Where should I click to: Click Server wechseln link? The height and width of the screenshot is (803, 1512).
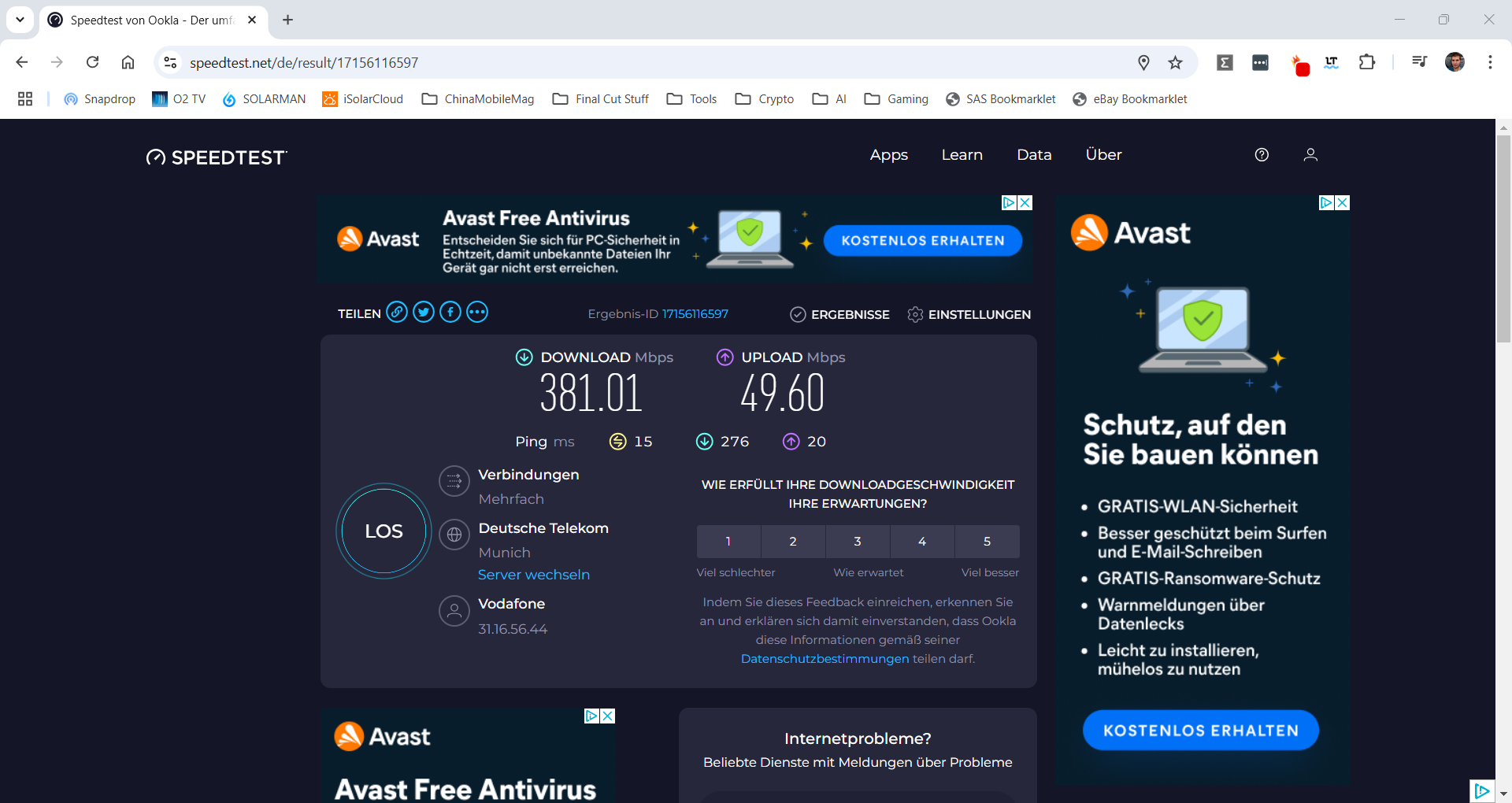(534, 575)
